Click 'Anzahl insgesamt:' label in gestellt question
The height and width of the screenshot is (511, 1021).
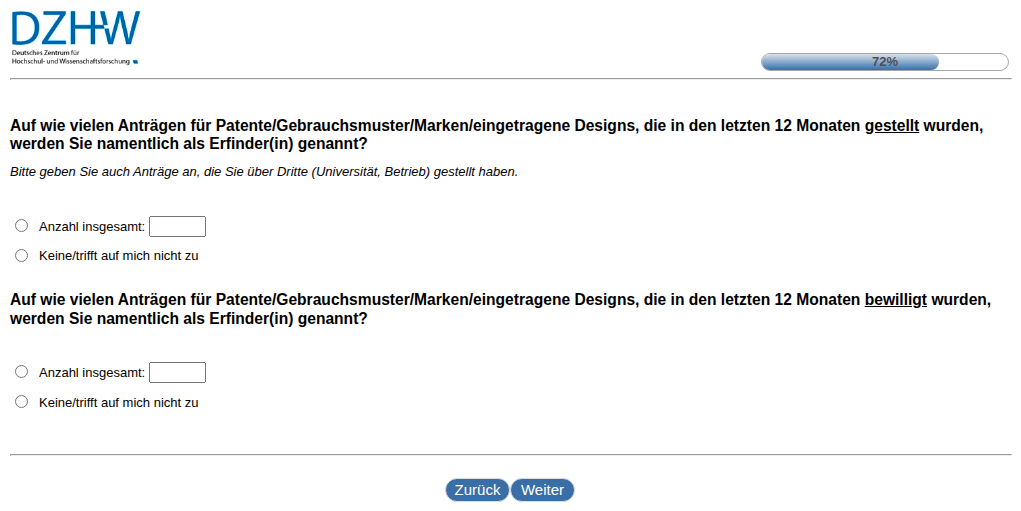coord(92,227)
